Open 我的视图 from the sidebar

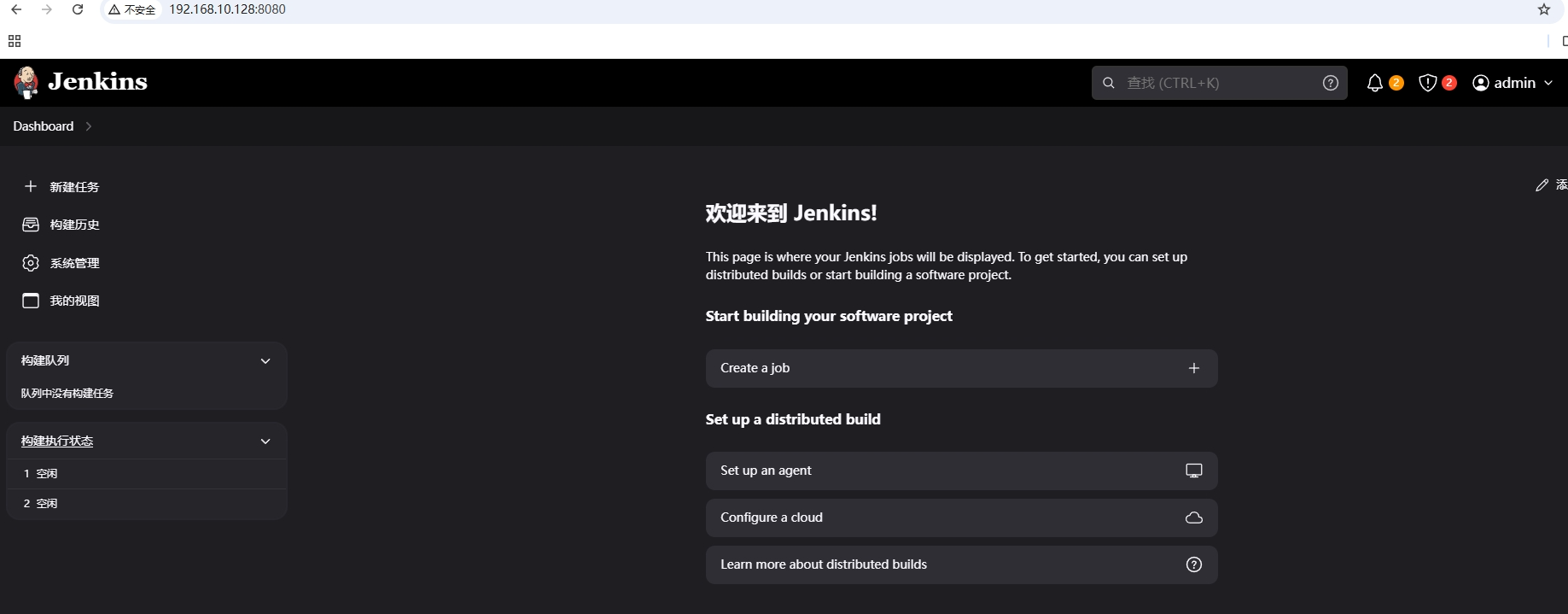(x=74, y=301)
